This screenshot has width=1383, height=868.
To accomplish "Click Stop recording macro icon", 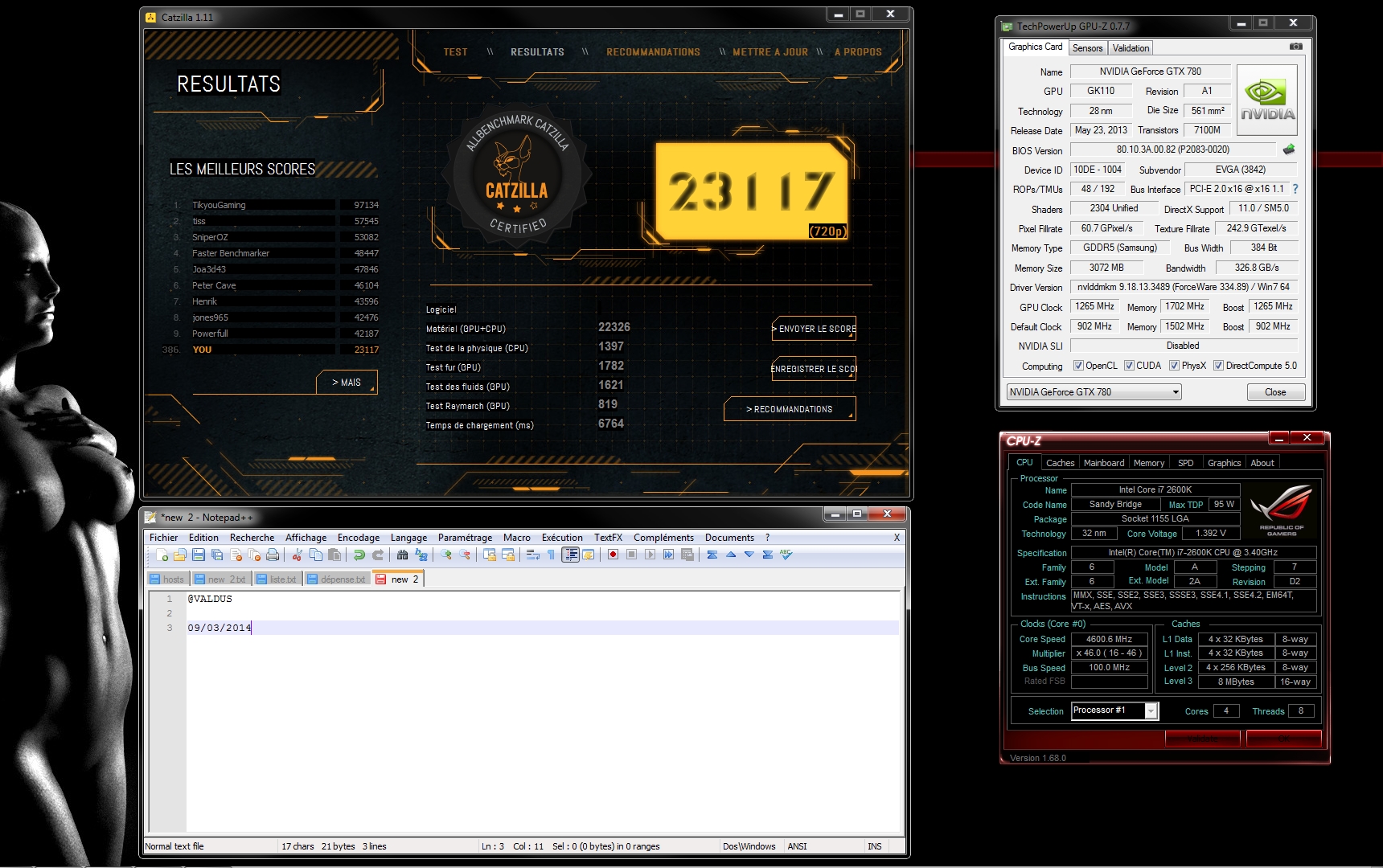I will click(631, 555).
